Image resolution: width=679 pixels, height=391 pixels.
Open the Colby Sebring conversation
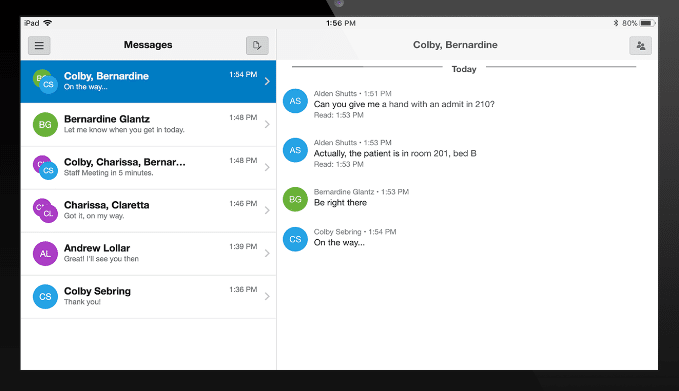(148, 297)
